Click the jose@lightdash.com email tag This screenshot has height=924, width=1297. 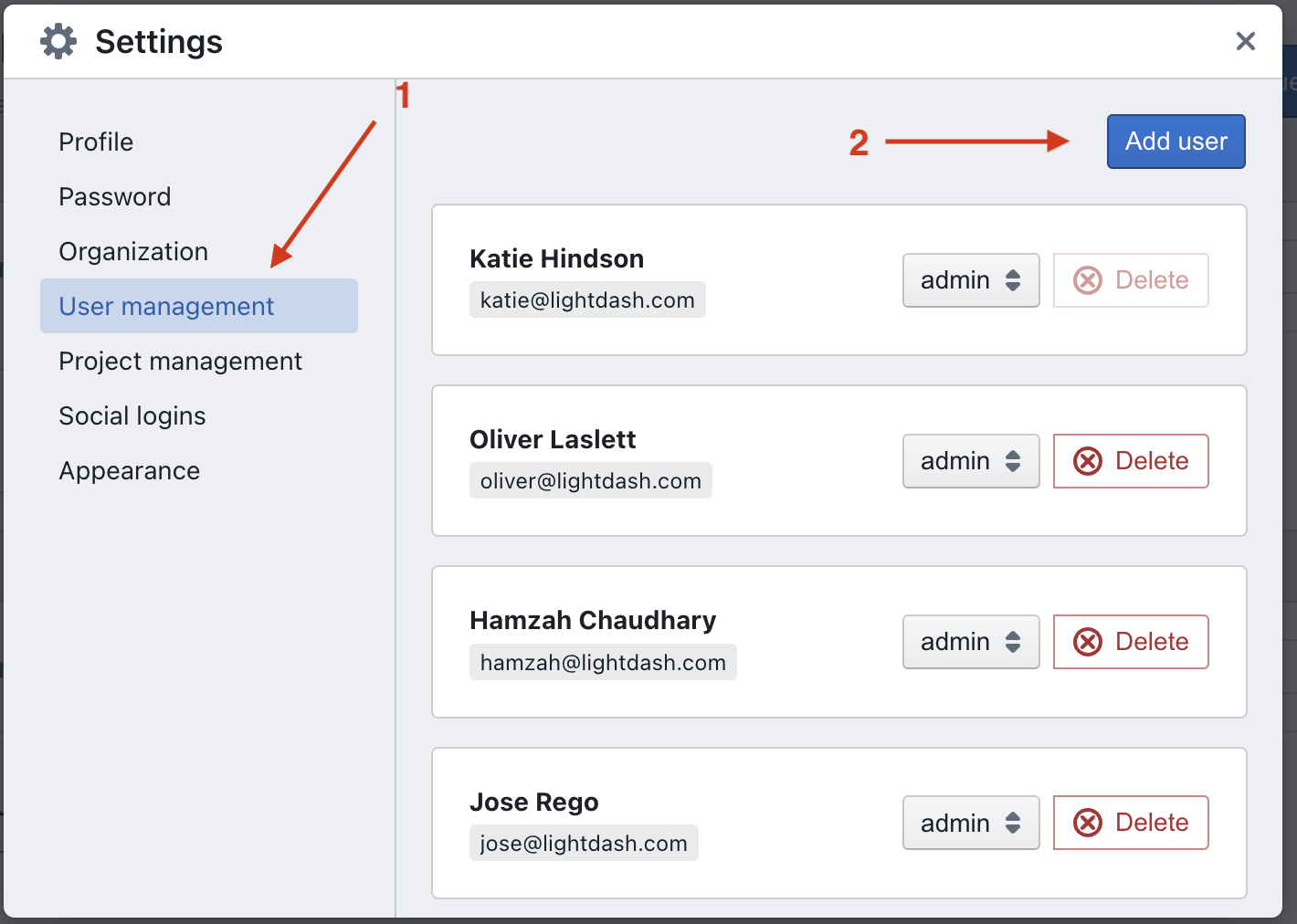click(x=584, y=844)
